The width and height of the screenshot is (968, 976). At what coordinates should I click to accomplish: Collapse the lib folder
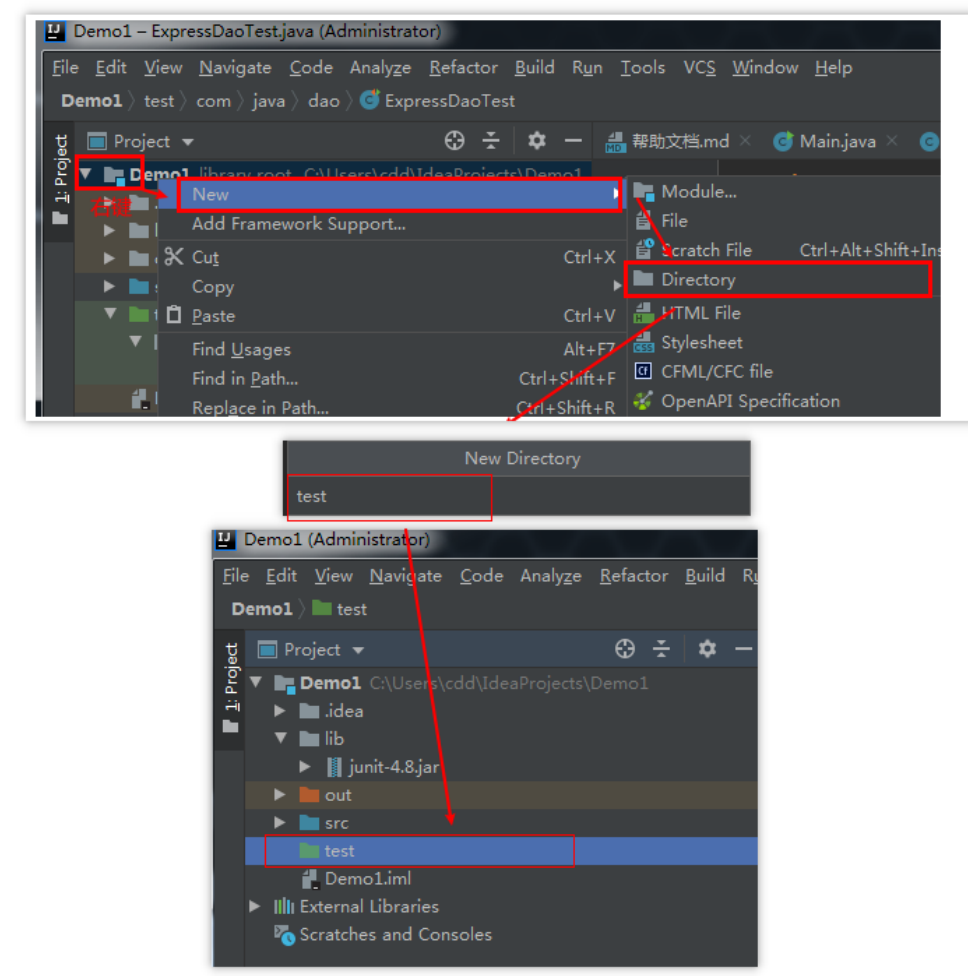pyautogui.click(x=281, y=738)
